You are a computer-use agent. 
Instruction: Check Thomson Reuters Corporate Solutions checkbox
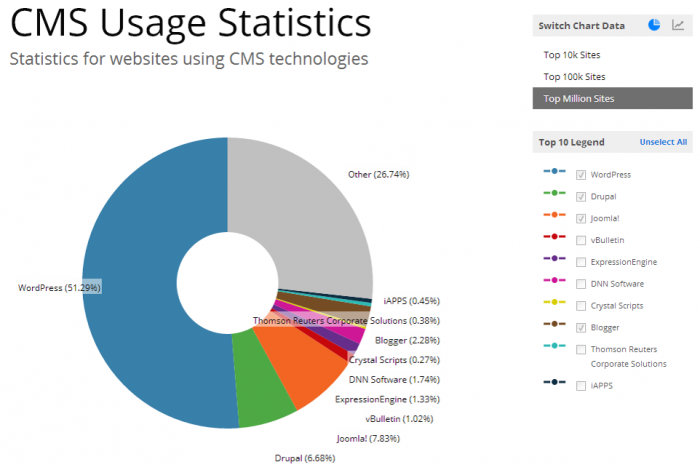[581, 349]
